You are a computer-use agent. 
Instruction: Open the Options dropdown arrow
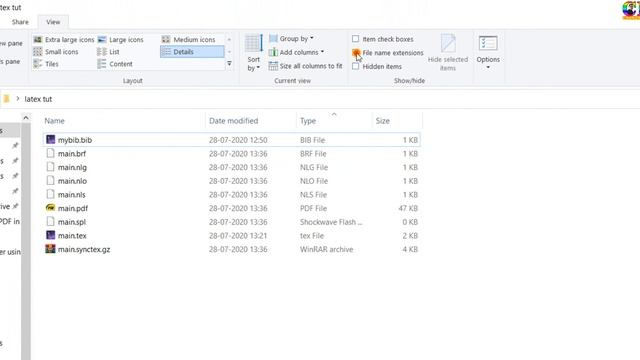pos(488,68)
